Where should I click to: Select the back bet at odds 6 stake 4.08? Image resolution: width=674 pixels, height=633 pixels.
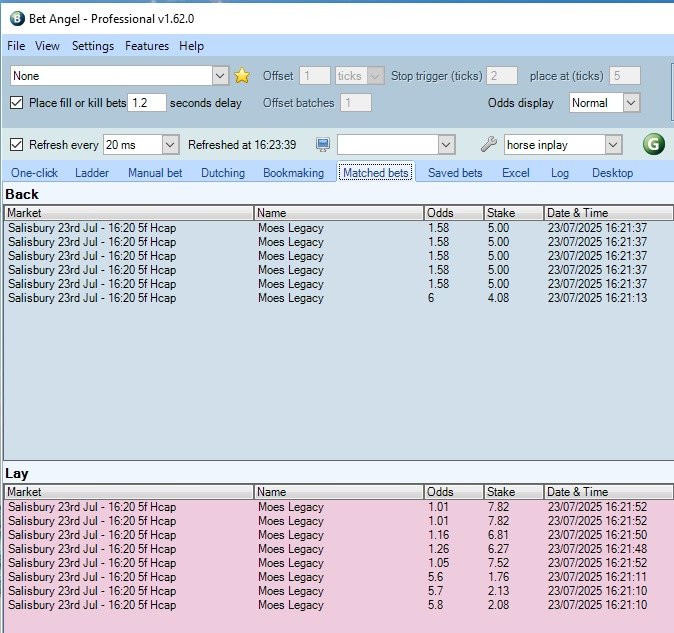339,298
